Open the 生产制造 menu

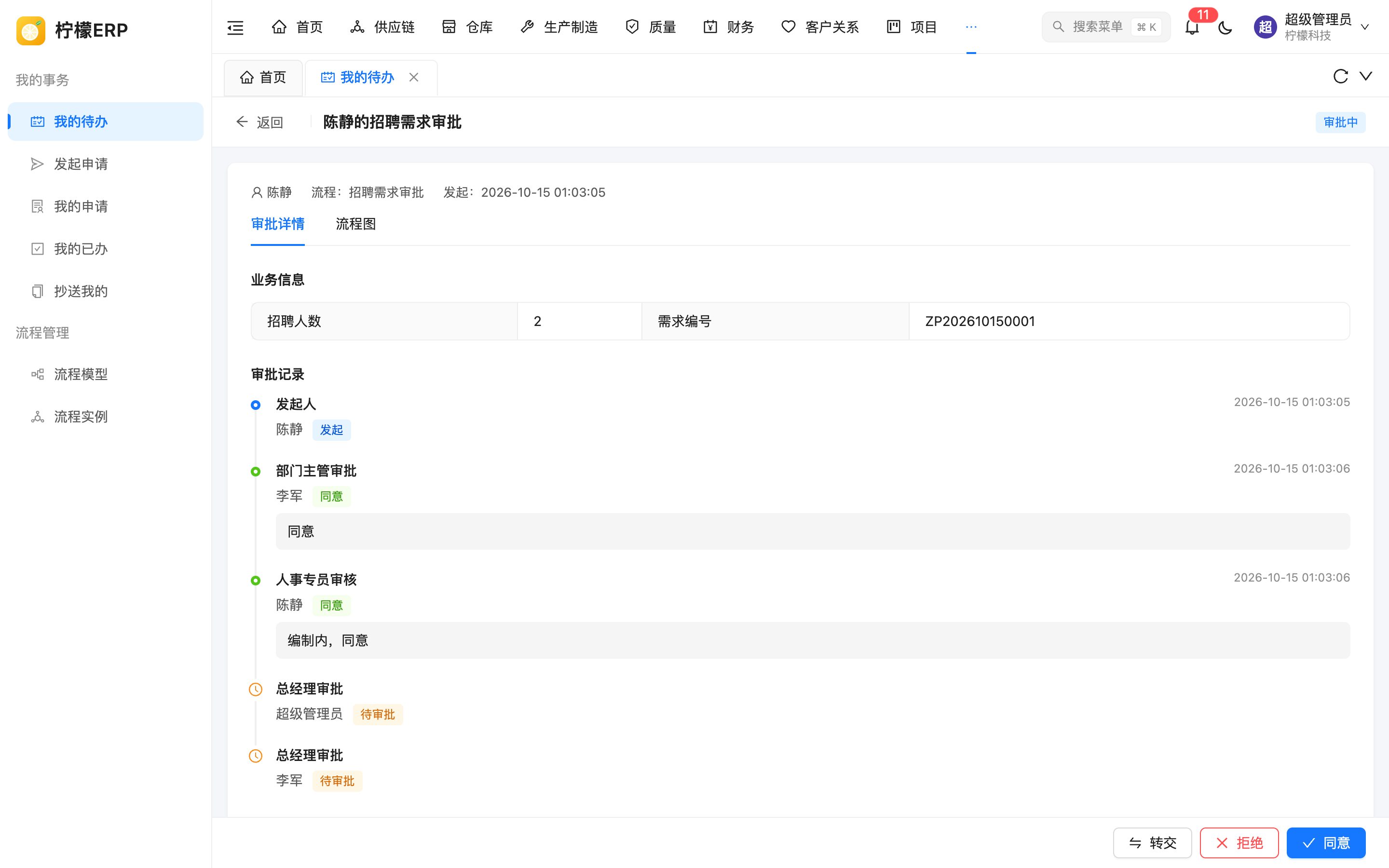pyautogui.click(x=558, y=27)
